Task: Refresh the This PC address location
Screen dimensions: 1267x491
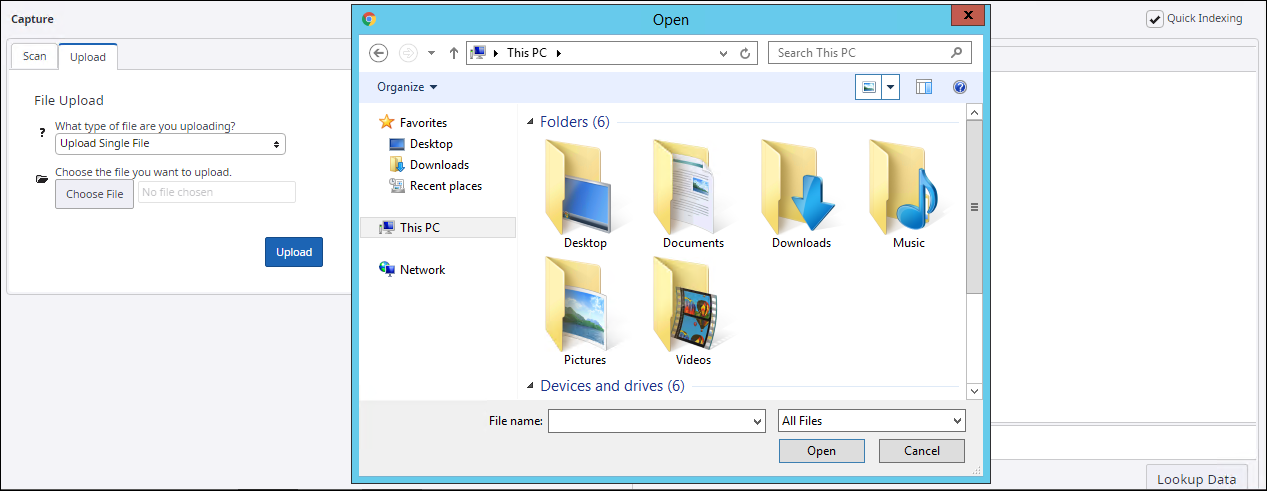Action: coord(745,53)
